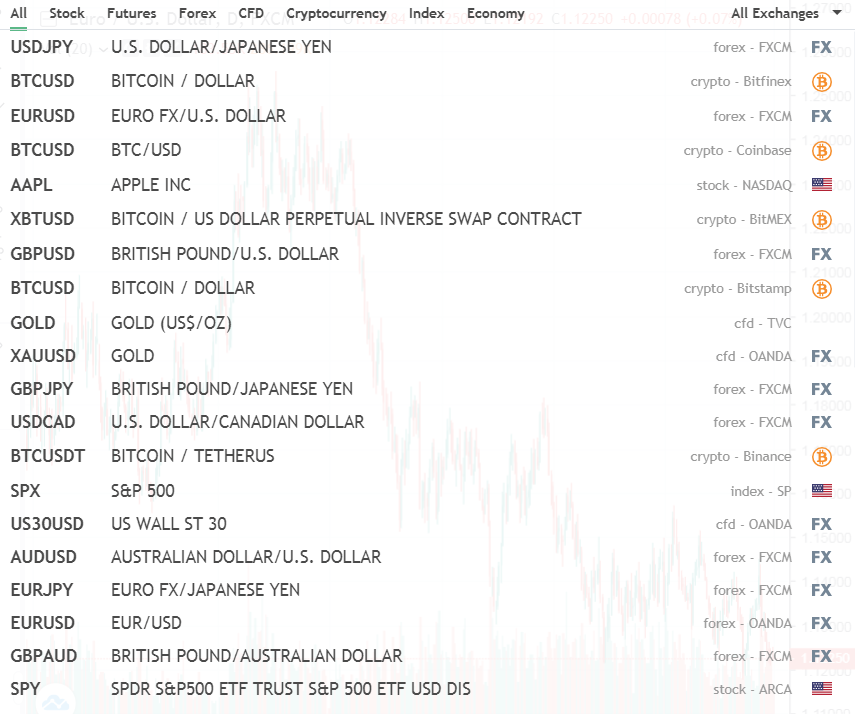Click the Bitcoin icon for Bitstamp BTCUSD
Image resolution: width=855 pixels, height=714 pixels.
click(821, 289)
